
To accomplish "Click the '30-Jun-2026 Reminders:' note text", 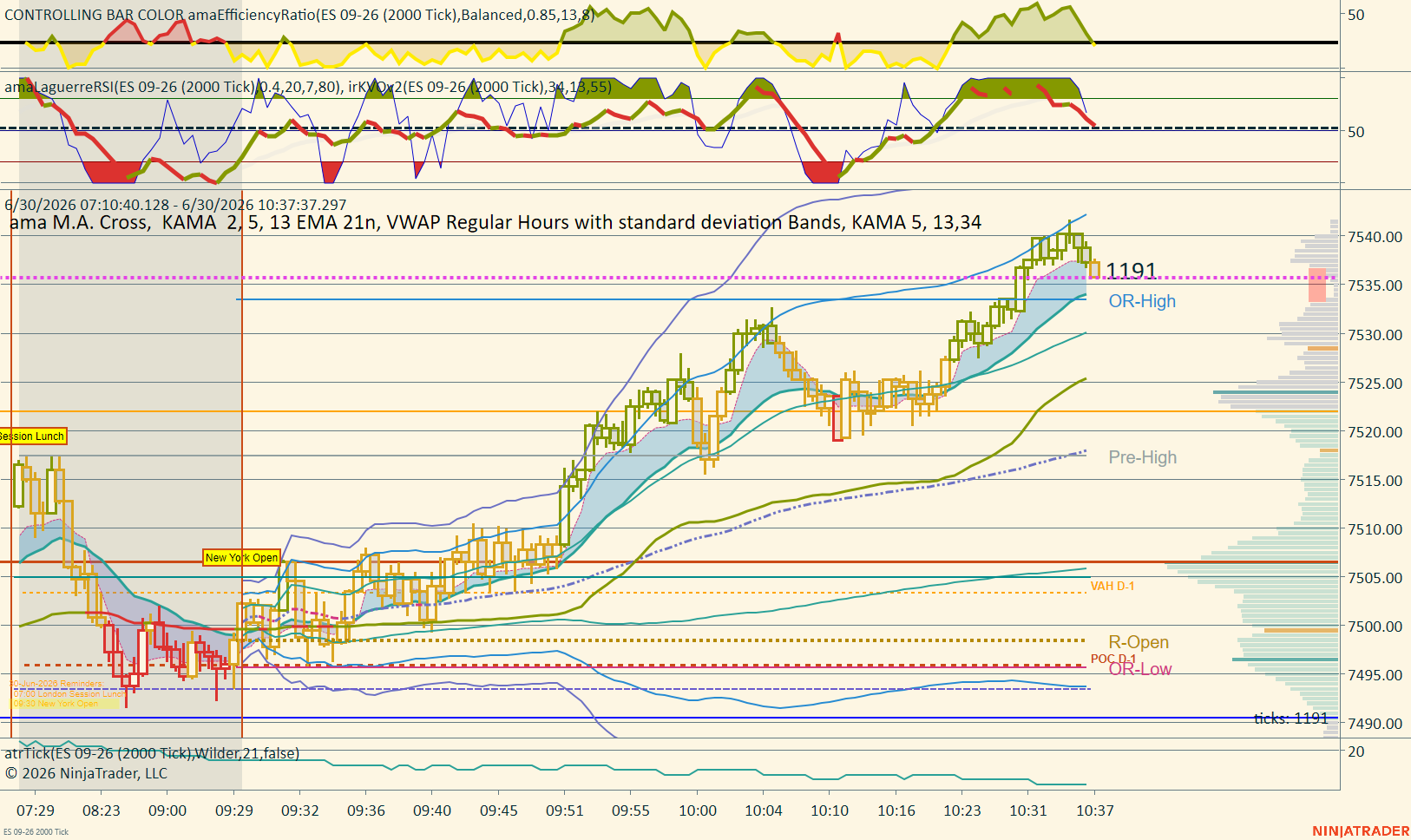I will (x=57, y=684).
